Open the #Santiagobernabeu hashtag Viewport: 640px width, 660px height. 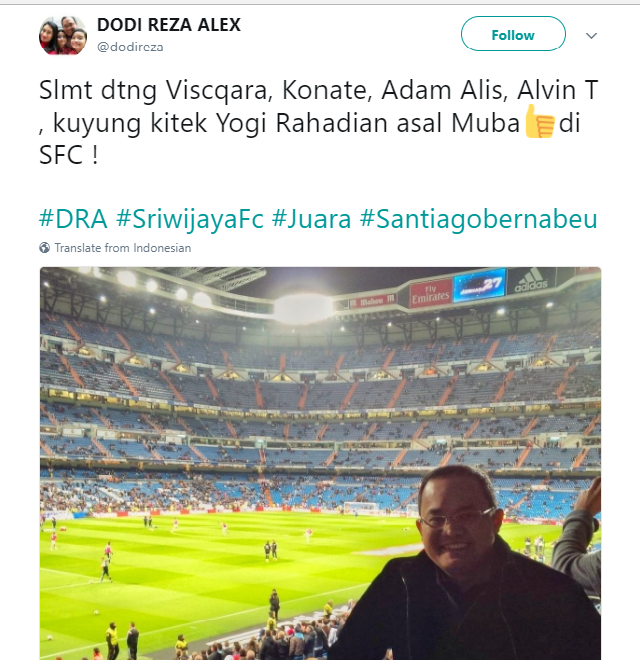478,219
